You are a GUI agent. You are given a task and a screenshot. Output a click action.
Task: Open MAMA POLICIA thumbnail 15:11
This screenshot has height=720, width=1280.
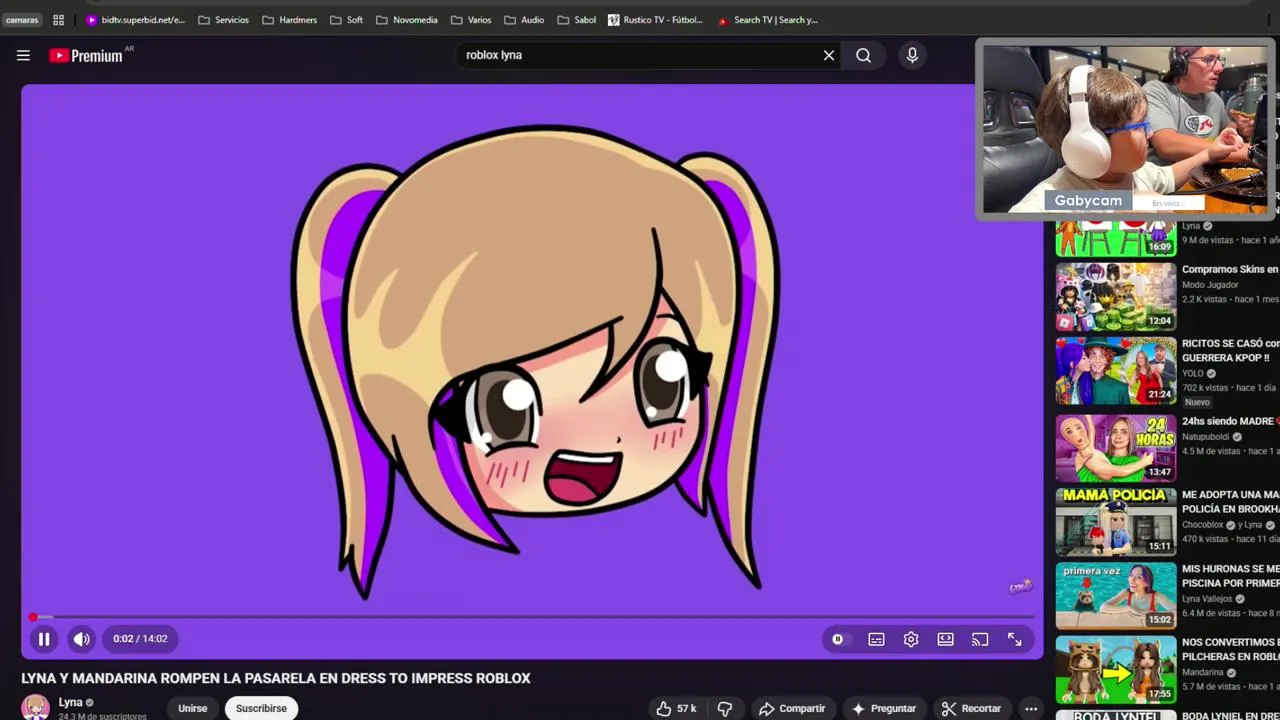click(1116, 521)
